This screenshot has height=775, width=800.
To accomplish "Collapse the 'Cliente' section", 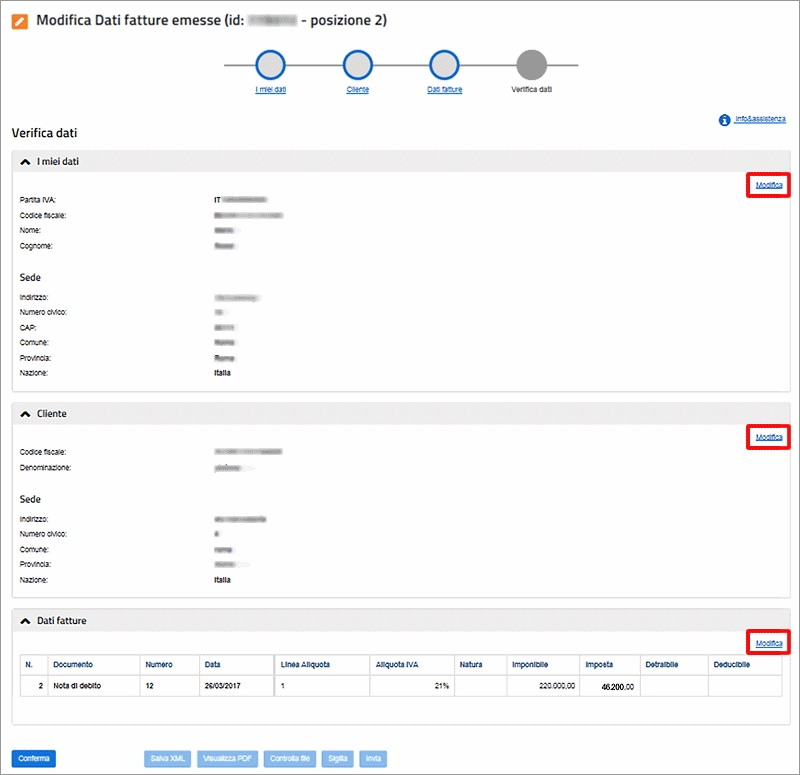I will tap(26, 414).
